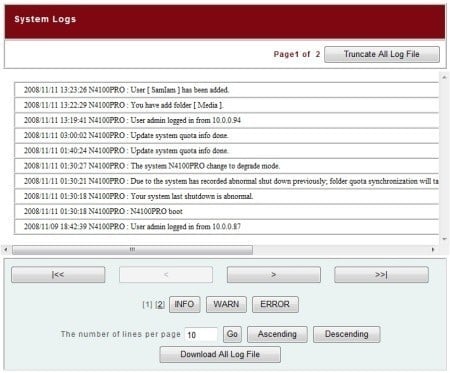Viewport: 450px width, 373px height.
Task: Go to first page with |<< button
Action: click(58, 275)
